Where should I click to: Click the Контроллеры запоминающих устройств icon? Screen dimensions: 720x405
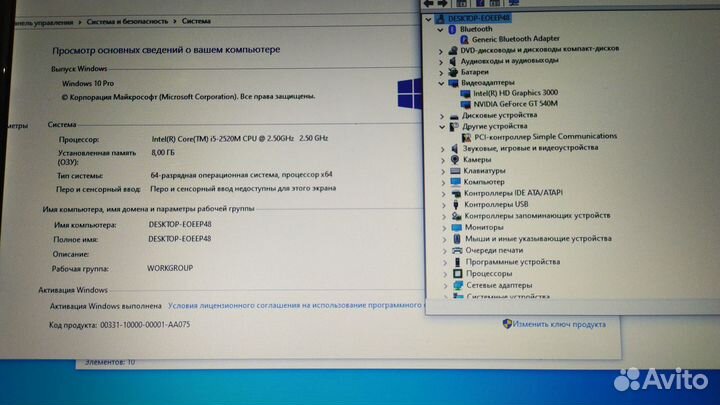[x=456, y=216]
